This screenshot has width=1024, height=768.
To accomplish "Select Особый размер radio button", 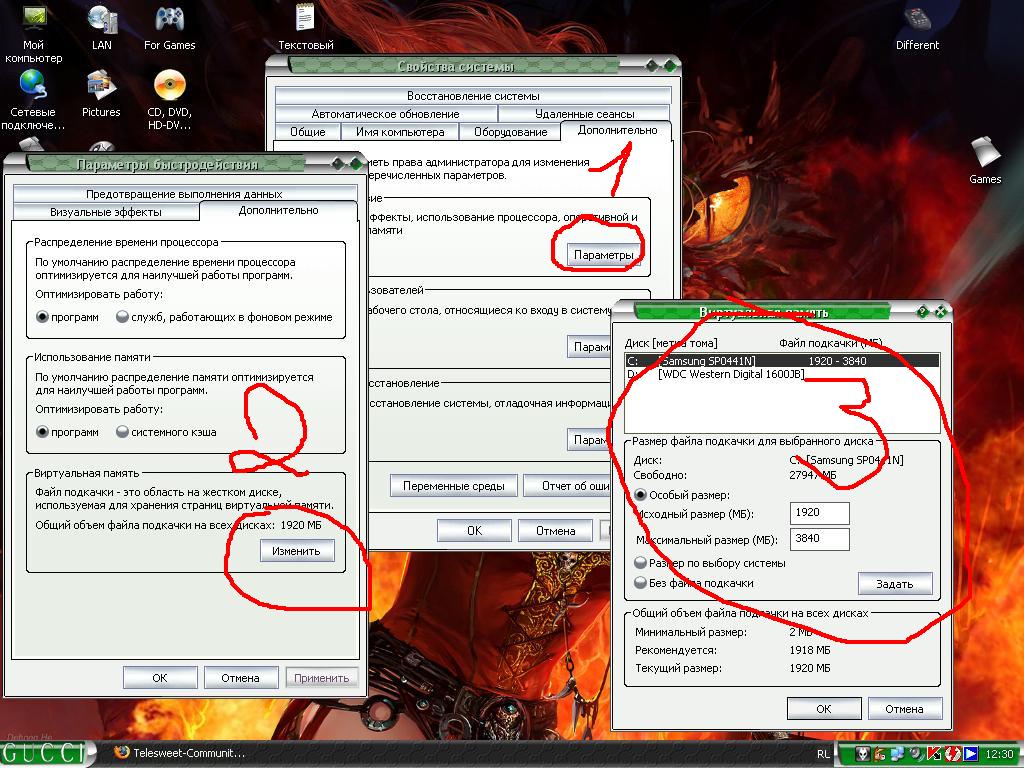I will coord(641,495).
